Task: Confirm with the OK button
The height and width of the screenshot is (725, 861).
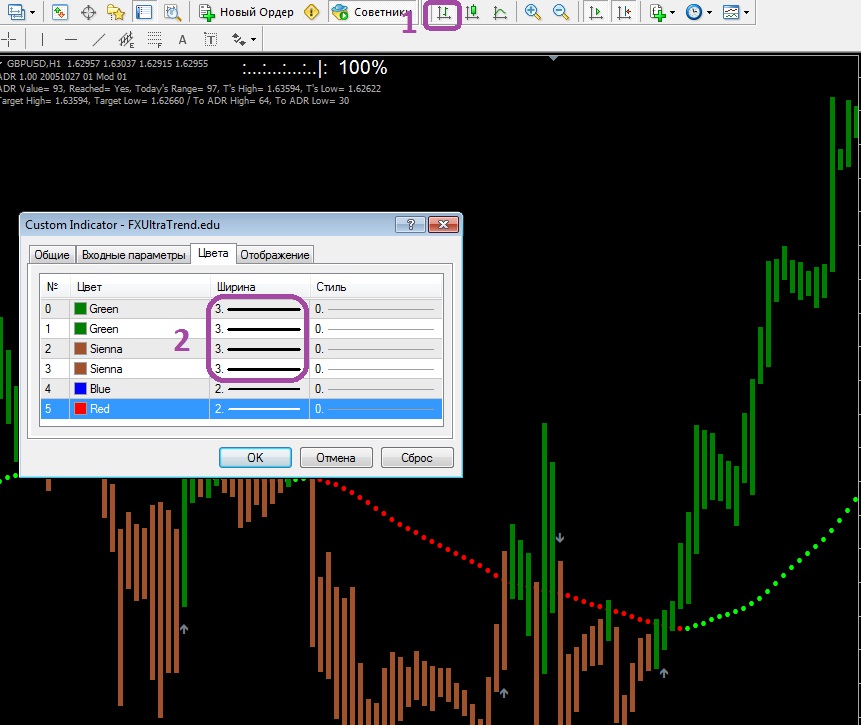Action: pyautogui.click(x=255, y=458)
